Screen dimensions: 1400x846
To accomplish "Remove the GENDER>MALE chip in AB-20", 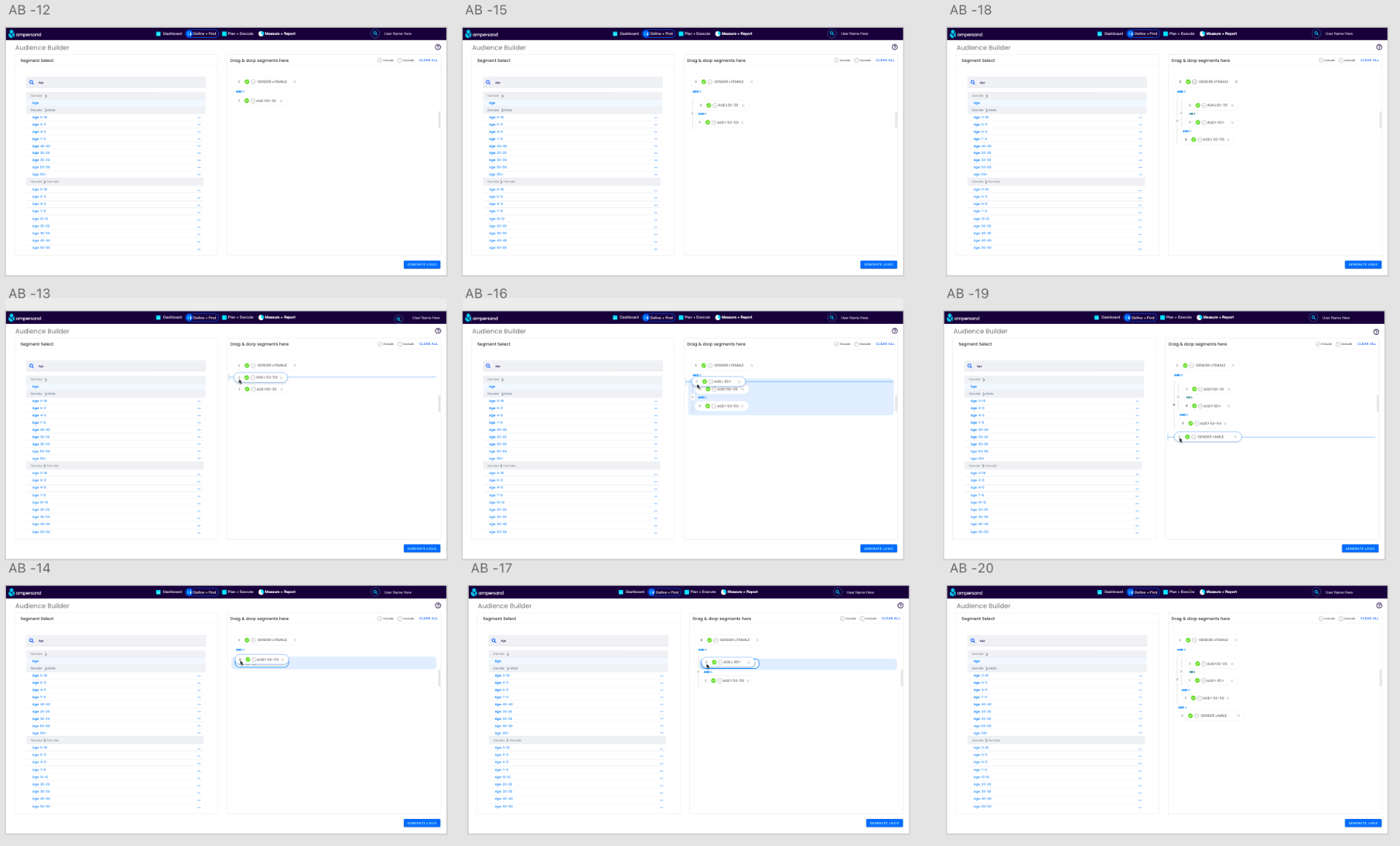I will coord(1238,715).
